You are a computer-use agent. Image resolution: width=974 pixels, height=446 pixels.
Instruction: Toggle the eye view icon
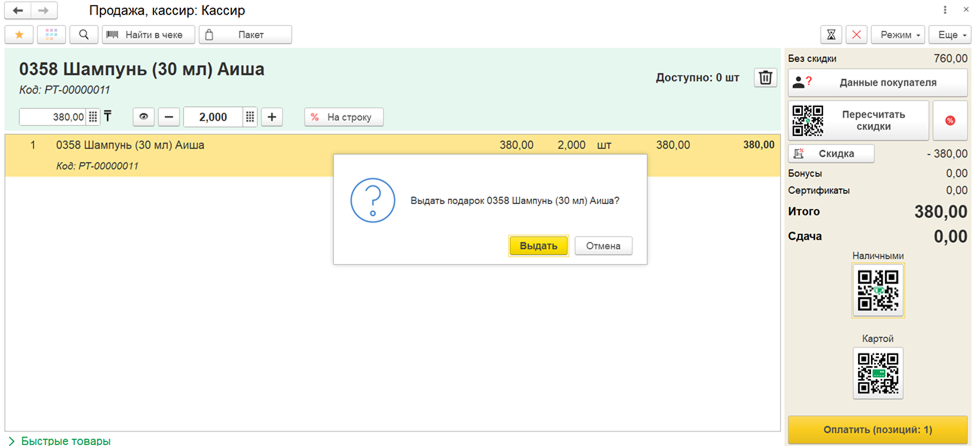tap(143, 117)
